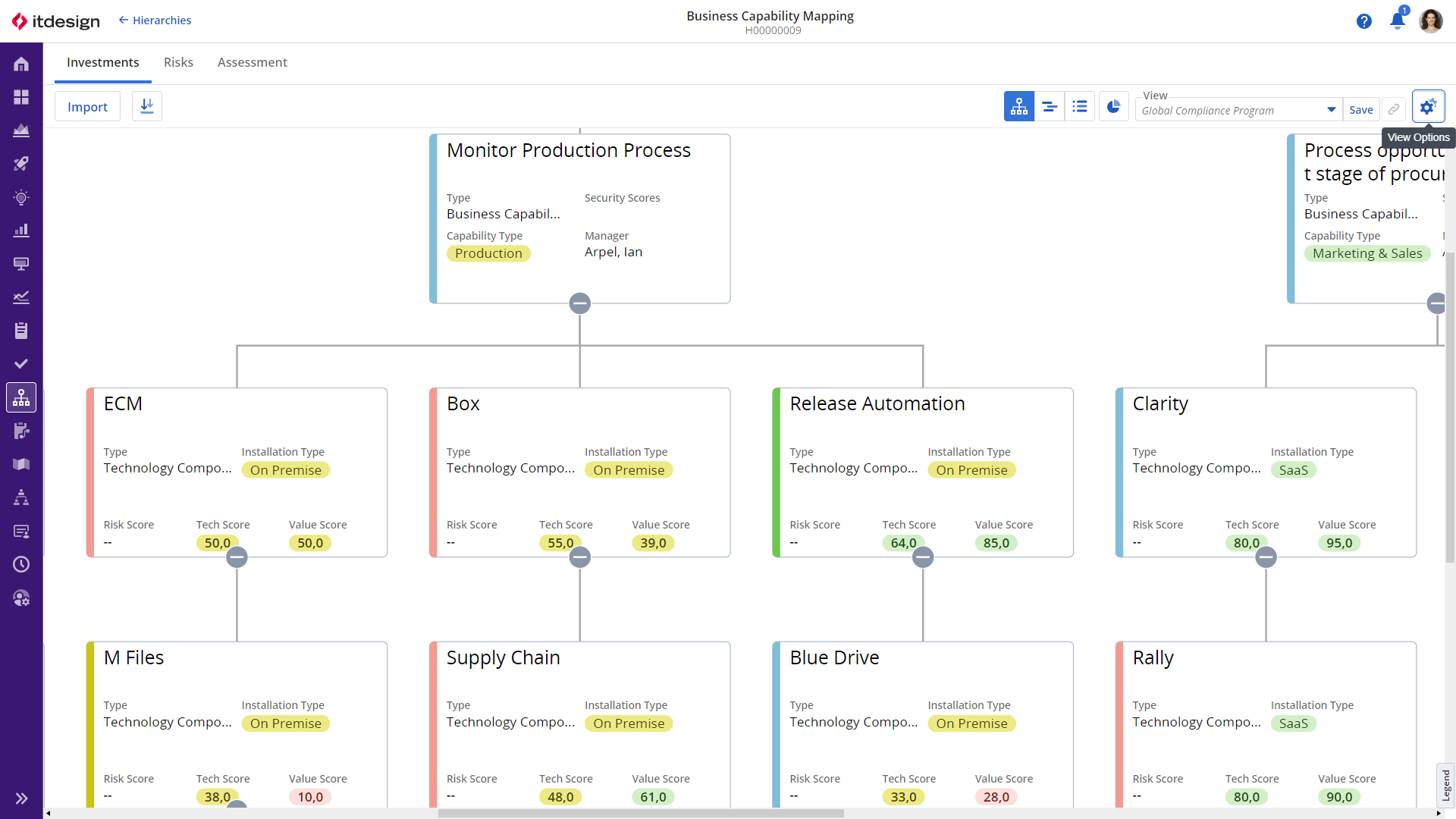
Task: Open the user profile avatar
Action: tap(1430, 21)
